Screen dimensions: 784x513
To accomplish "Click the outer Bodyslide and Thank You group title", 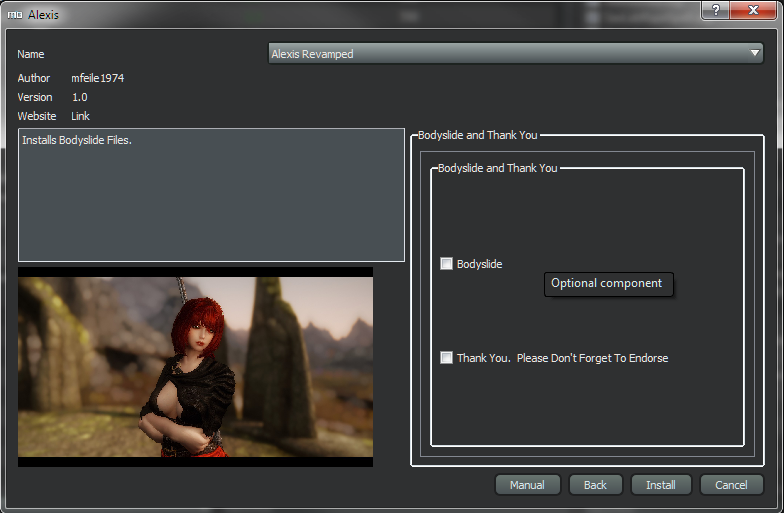I will (478, 134).
